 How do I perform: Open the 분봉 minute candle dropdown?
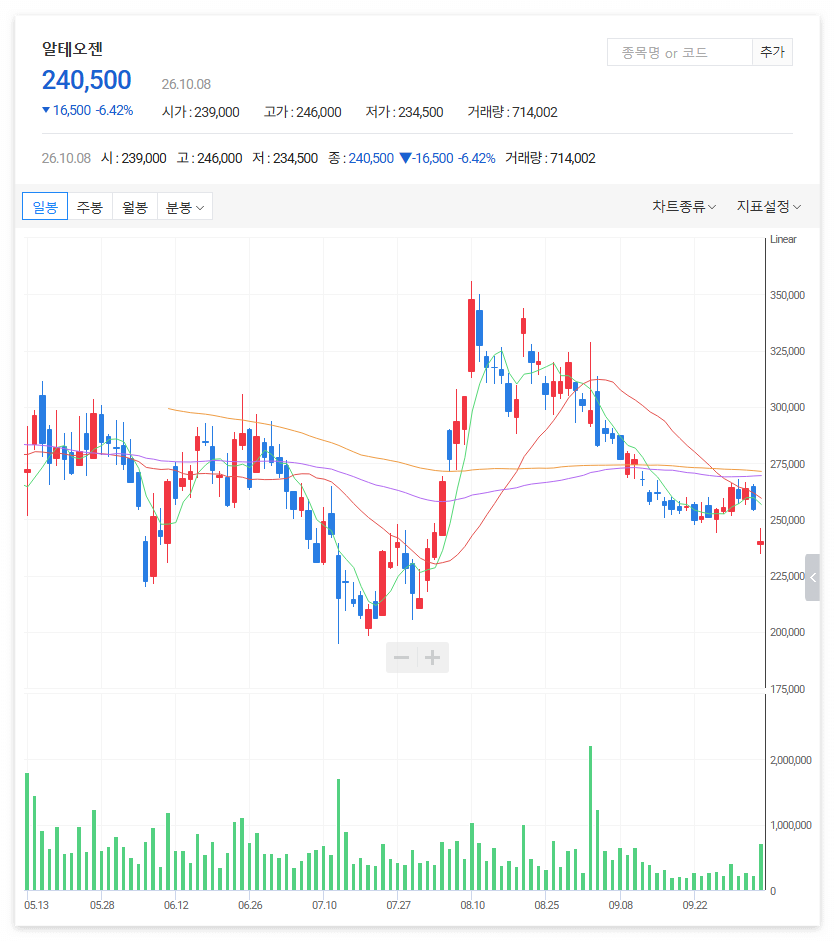pyautogui.click(x=185, y=206)
